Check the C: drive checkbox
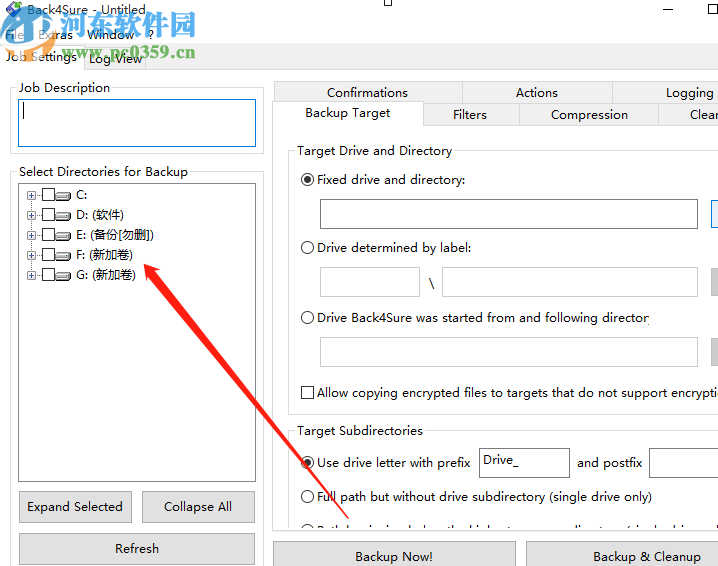The width and height of the screenshot is (718, 566). click(48, 195)
